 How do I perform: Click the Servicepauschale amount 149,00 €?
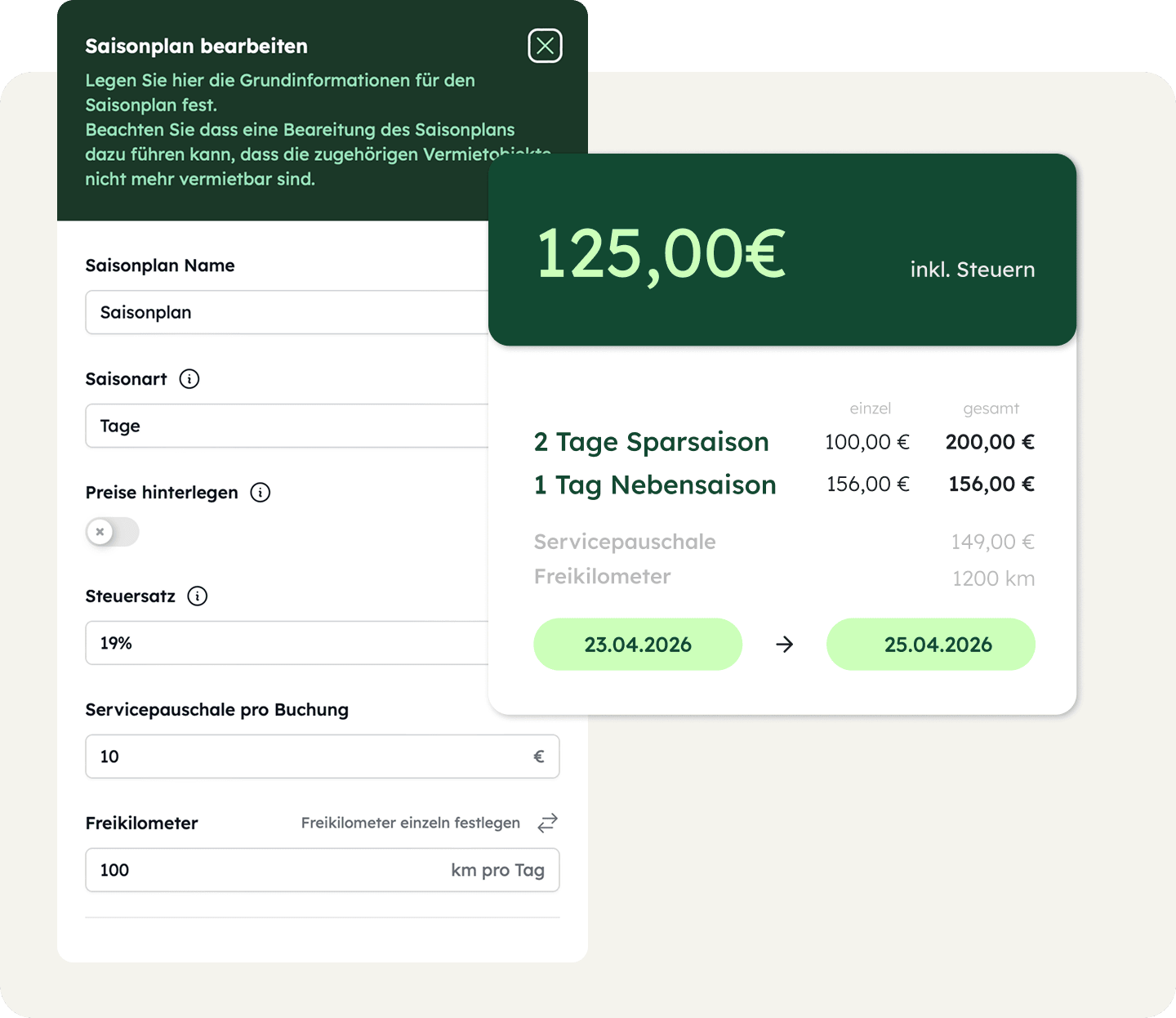992,542
